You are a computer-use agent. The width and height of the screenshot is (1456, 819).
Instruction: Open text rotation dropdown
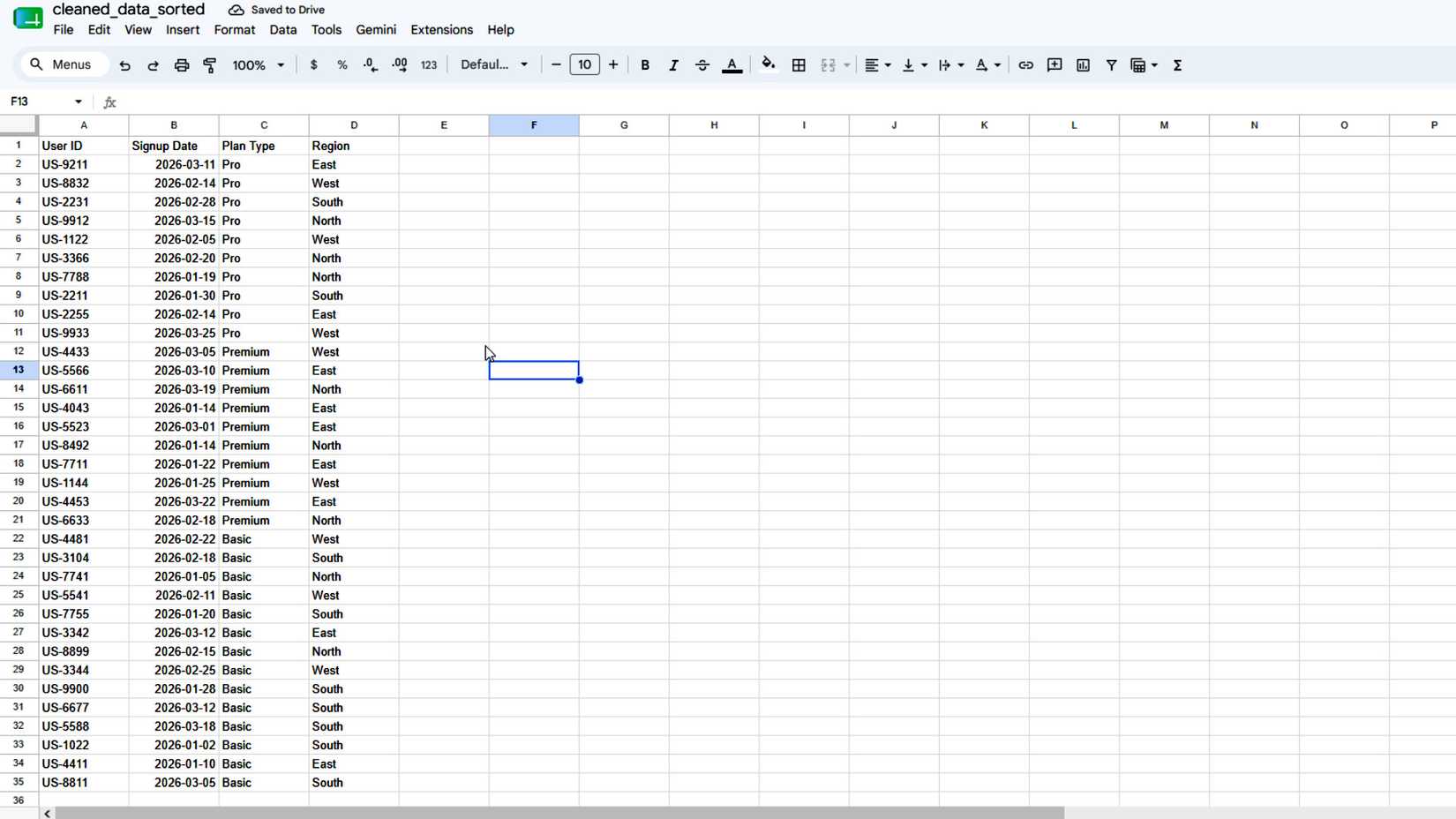pos(987,65)
